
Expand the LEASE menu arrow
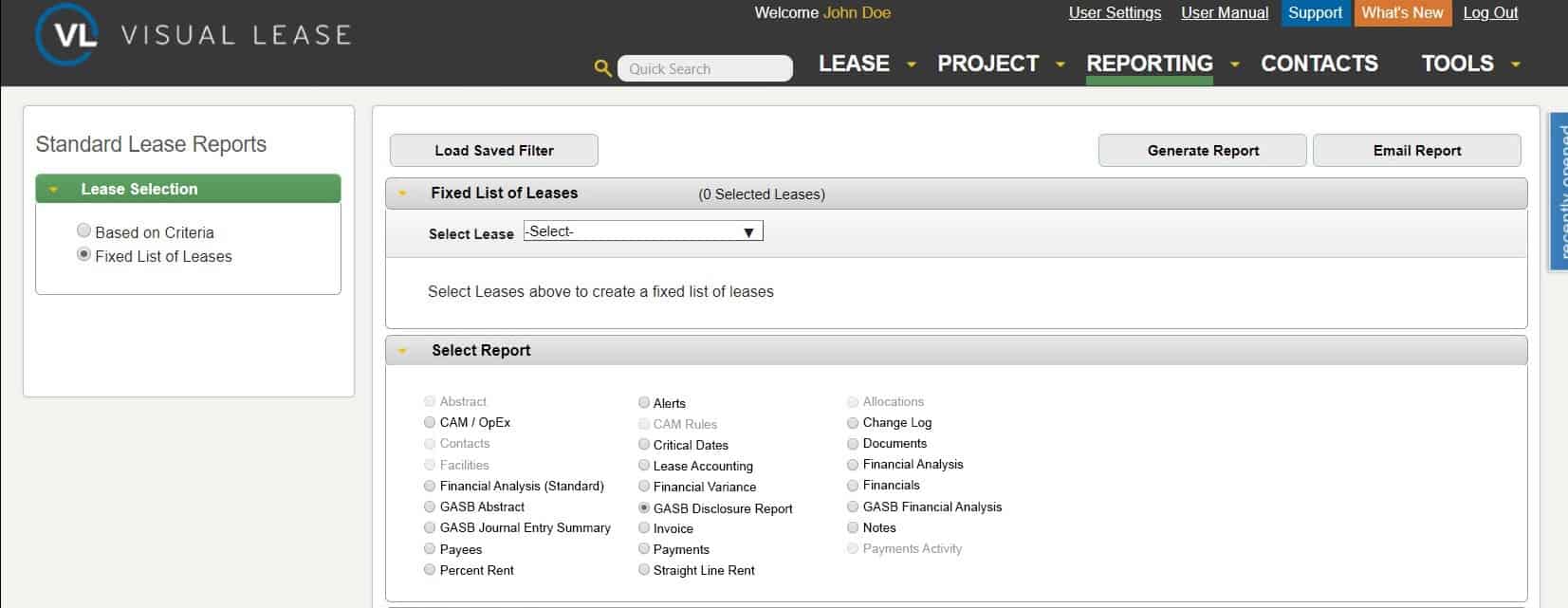point(912,64)
